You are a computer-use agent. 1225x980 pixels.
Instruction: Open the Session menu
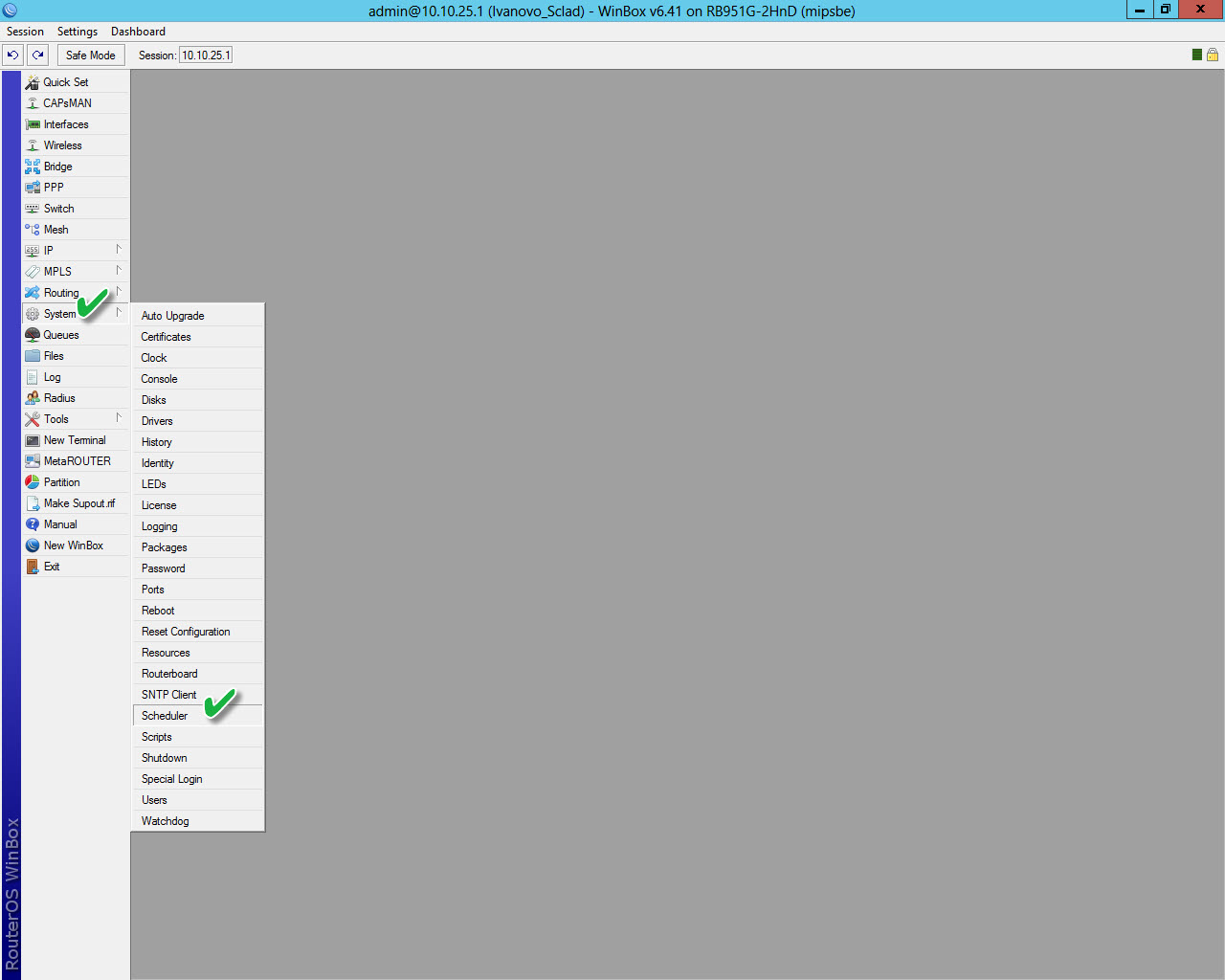coord(26,32)
